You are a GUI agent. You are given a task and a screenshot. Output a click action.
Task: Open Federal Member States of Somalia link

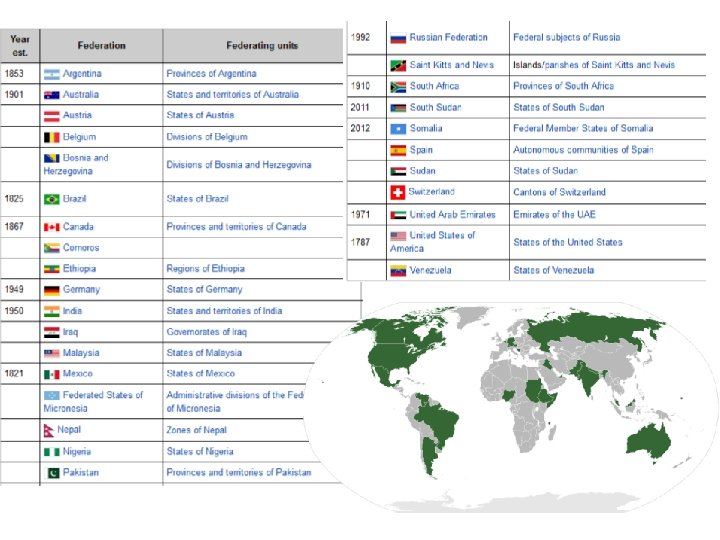click(x=583, y=129)
